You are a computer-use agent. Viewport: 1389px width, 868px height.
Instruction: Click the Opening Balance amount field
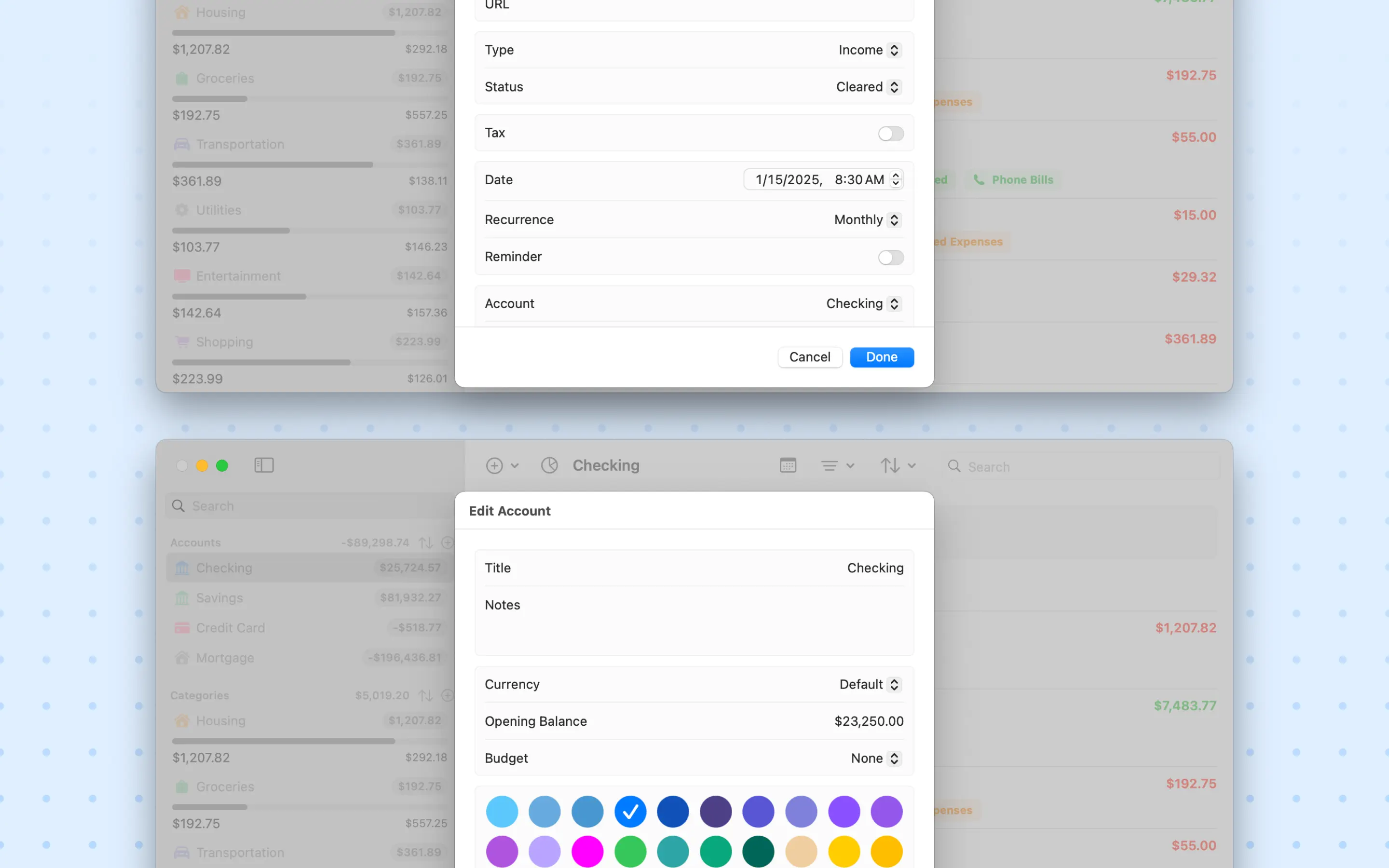pyautogui.click(x=869, y=721)
